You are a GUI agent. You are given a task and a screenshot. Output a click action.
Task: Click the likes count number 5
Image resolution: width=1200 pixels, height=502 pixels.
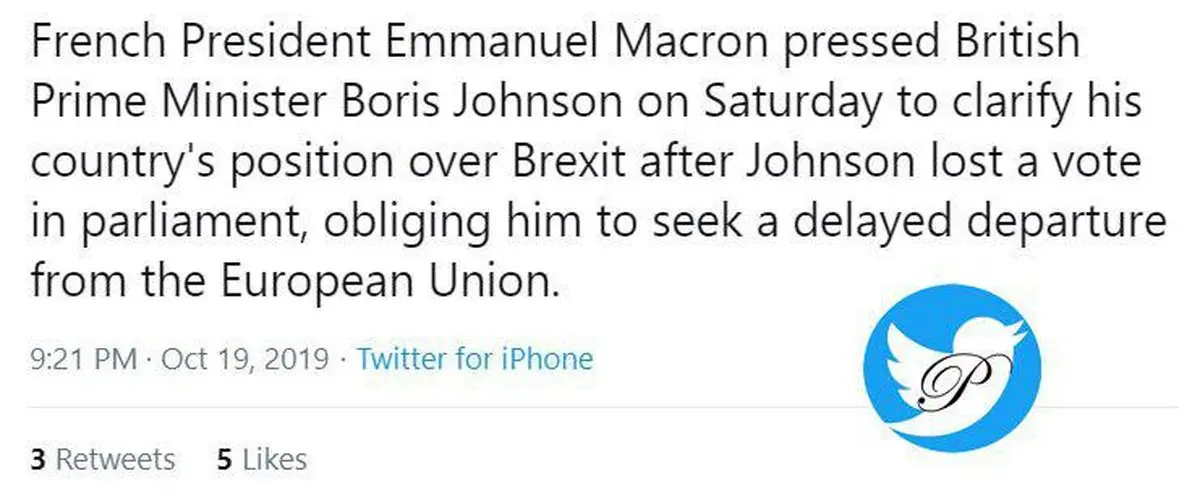coord(224,459)
